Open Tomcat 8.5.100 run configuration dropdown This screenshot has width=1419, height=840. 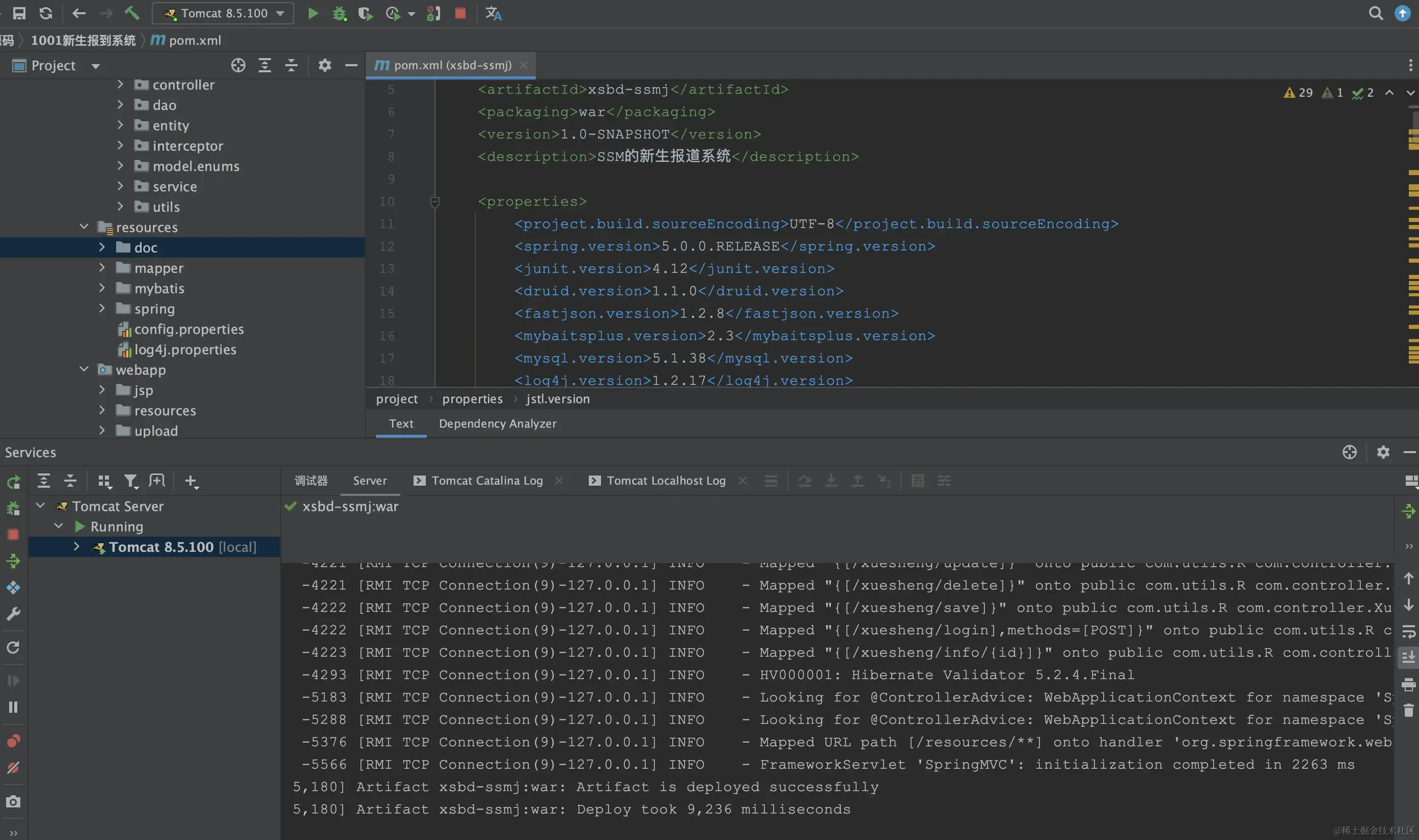[223, 13]
